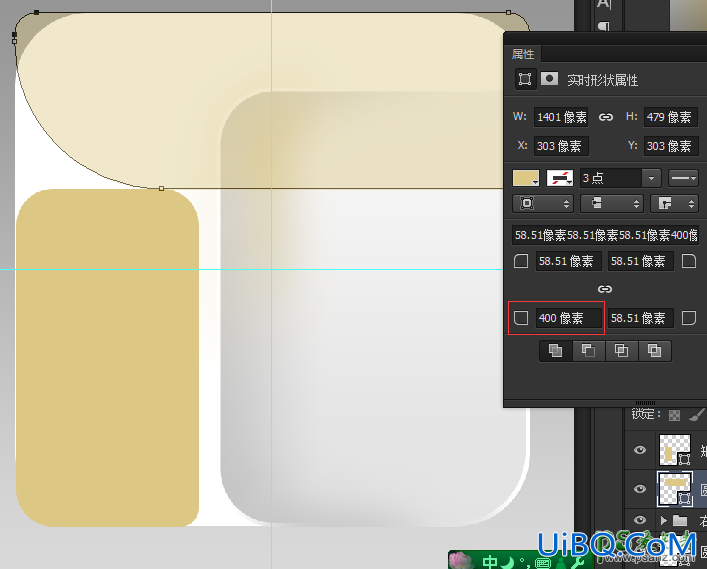707x569 pixels.
Task: Click the mask icon in Properties panel
Action: tap(549, 79)
